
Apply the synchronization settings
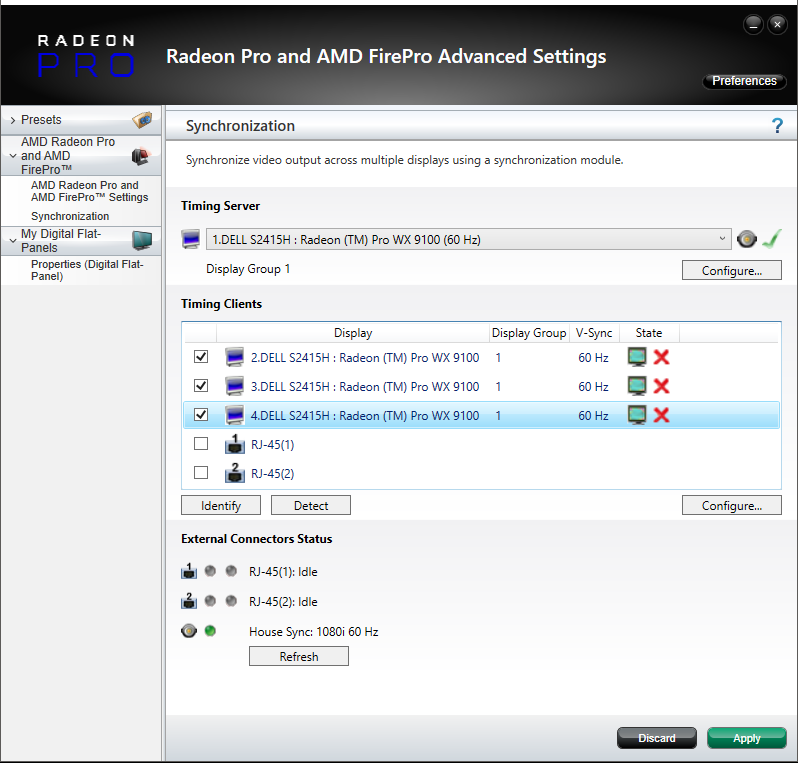pos(747,738)
